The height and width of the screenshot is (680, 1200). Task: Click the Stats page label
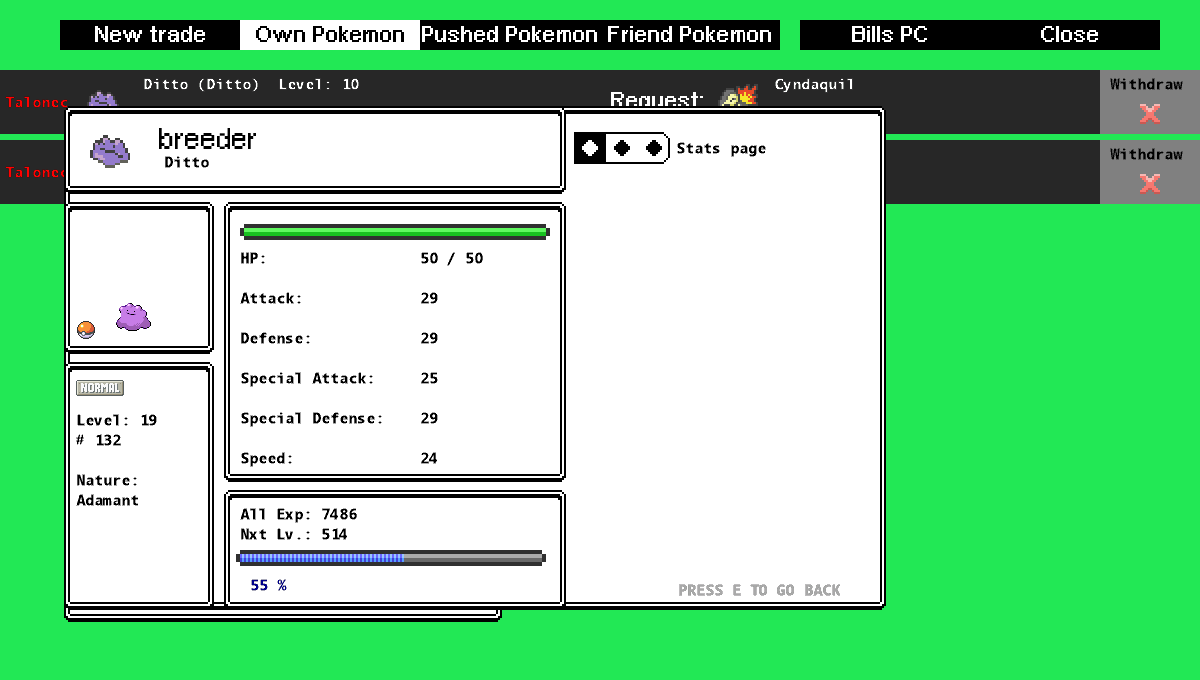click(721, 149)
